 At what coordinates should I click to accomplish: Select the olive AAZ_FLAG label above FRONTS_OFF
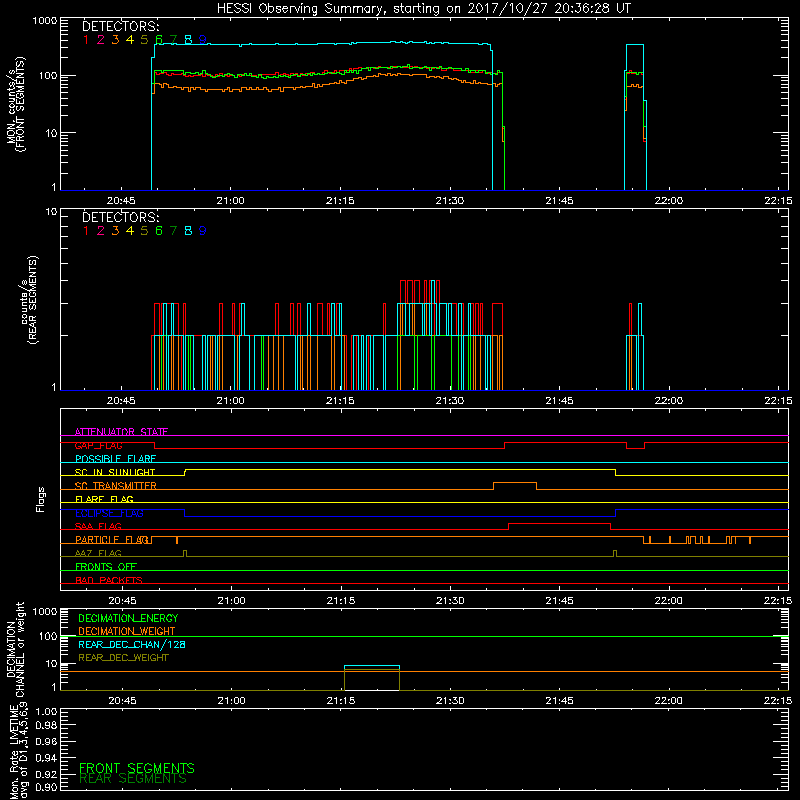point(98,553)
